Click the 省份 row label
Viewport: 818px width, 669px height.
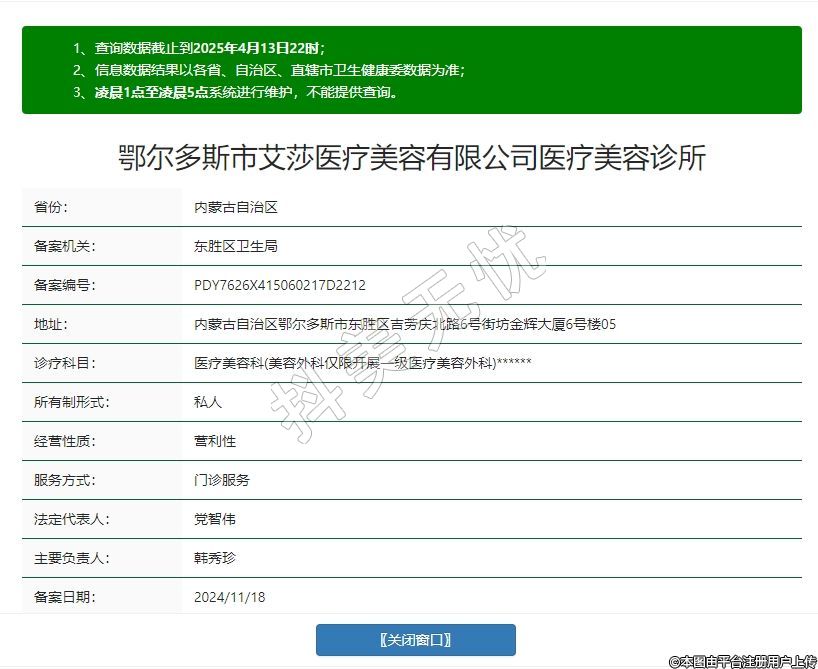[x=51, y=207]
